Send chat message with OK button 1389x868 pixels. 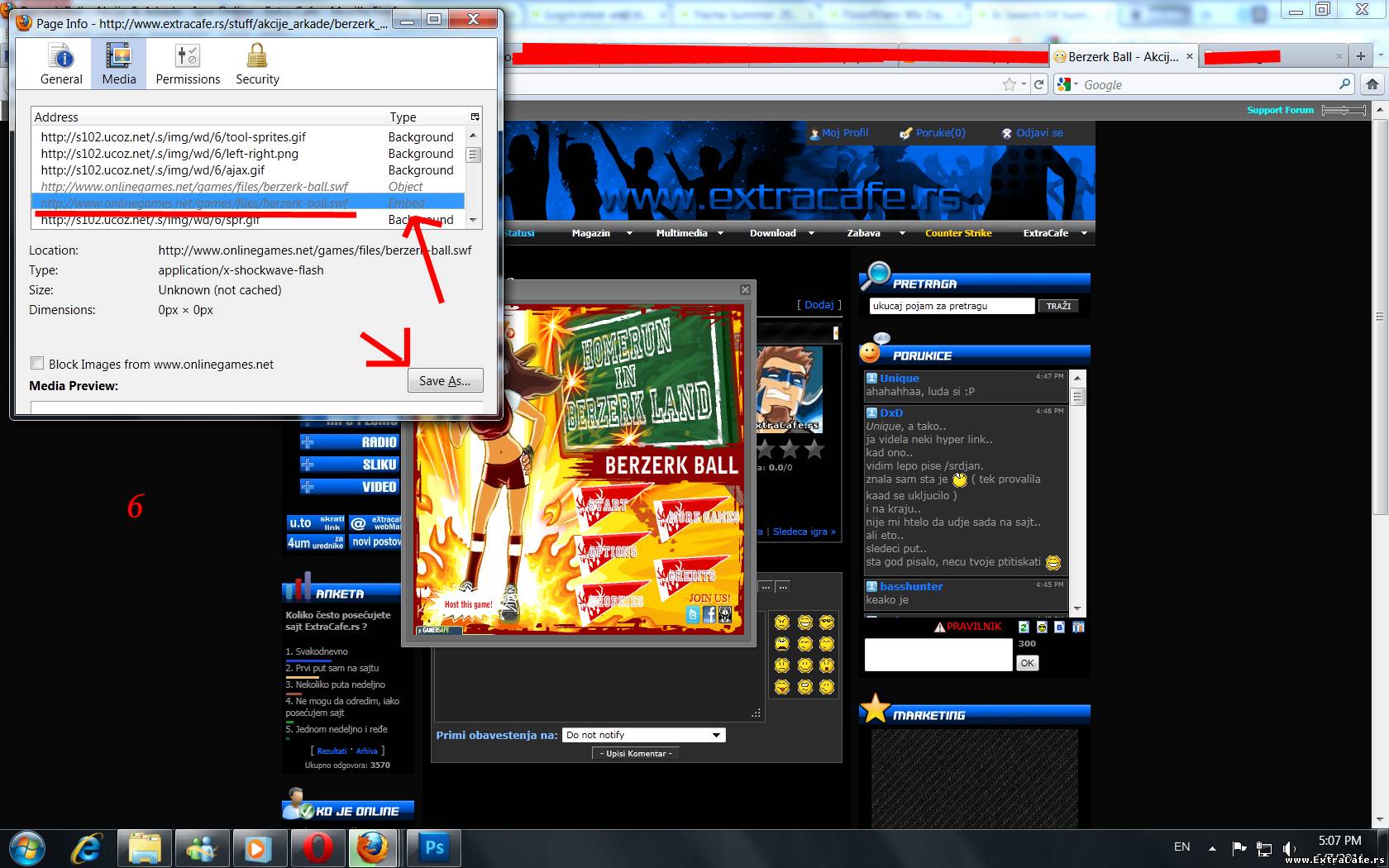coord(1027,663)
